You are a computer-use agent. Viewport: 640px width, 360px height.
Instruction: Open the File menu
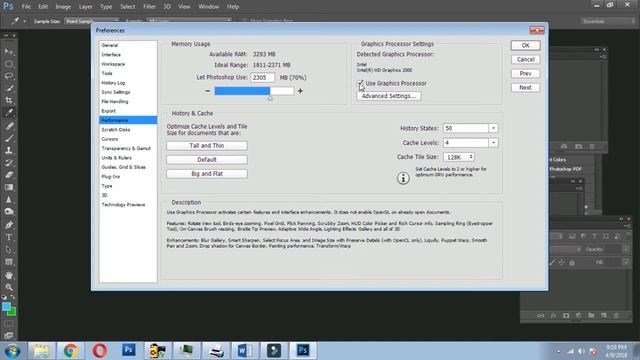pos(26,7)
